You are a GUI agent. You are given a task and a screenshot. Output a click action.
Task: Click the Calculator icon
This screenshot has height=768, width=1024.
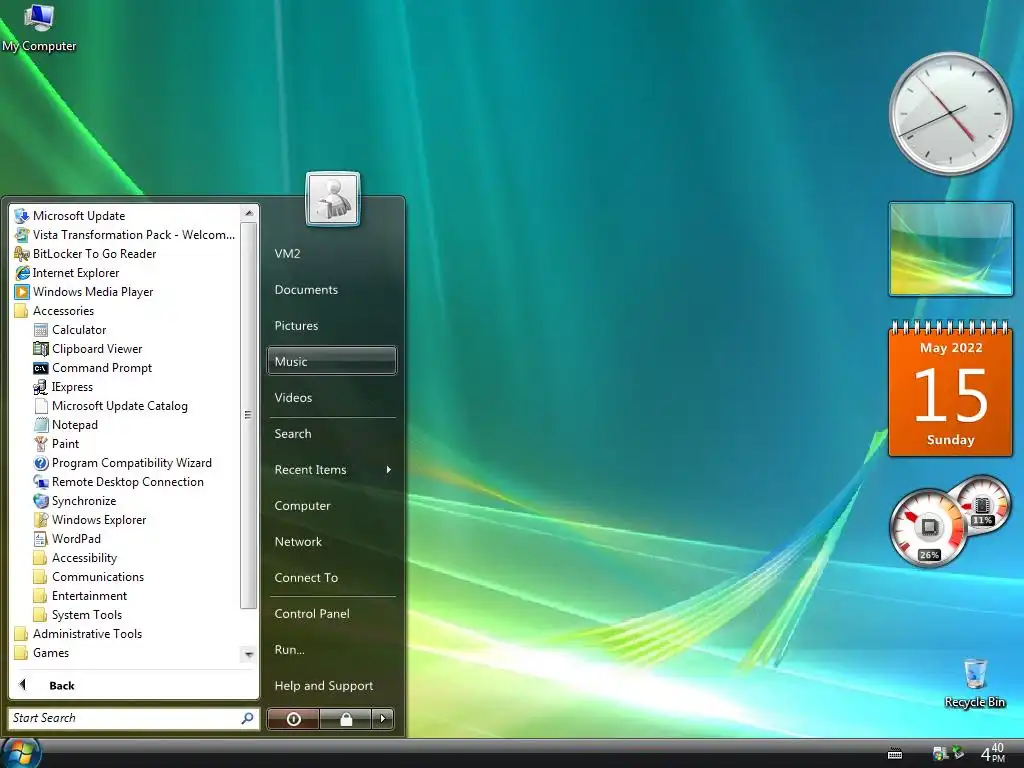[40, 330]
